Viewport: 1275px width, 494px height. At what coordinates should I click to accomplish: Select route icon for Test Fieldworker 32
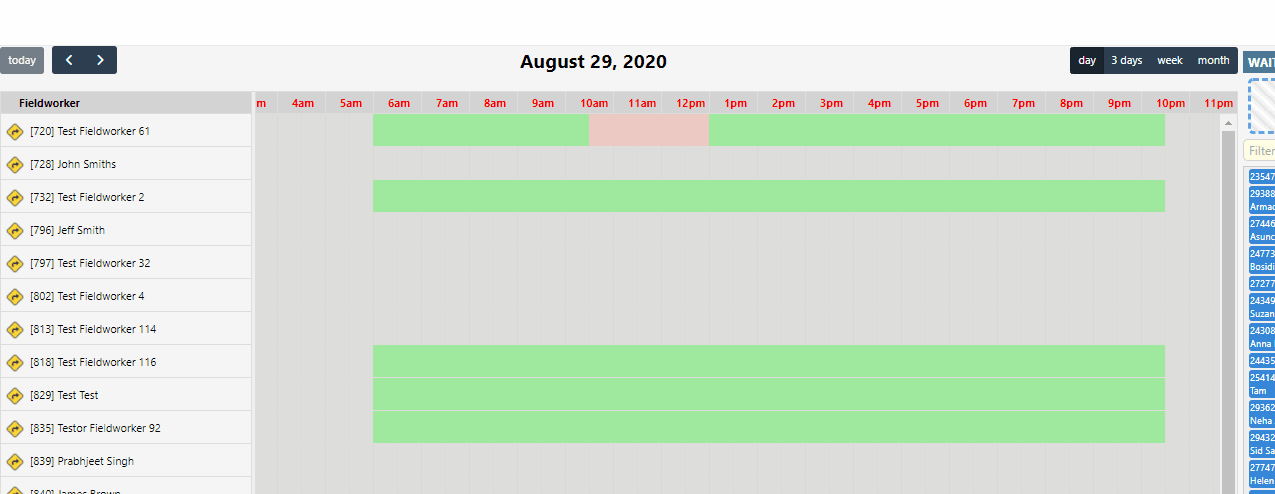[x=14, y=263]
